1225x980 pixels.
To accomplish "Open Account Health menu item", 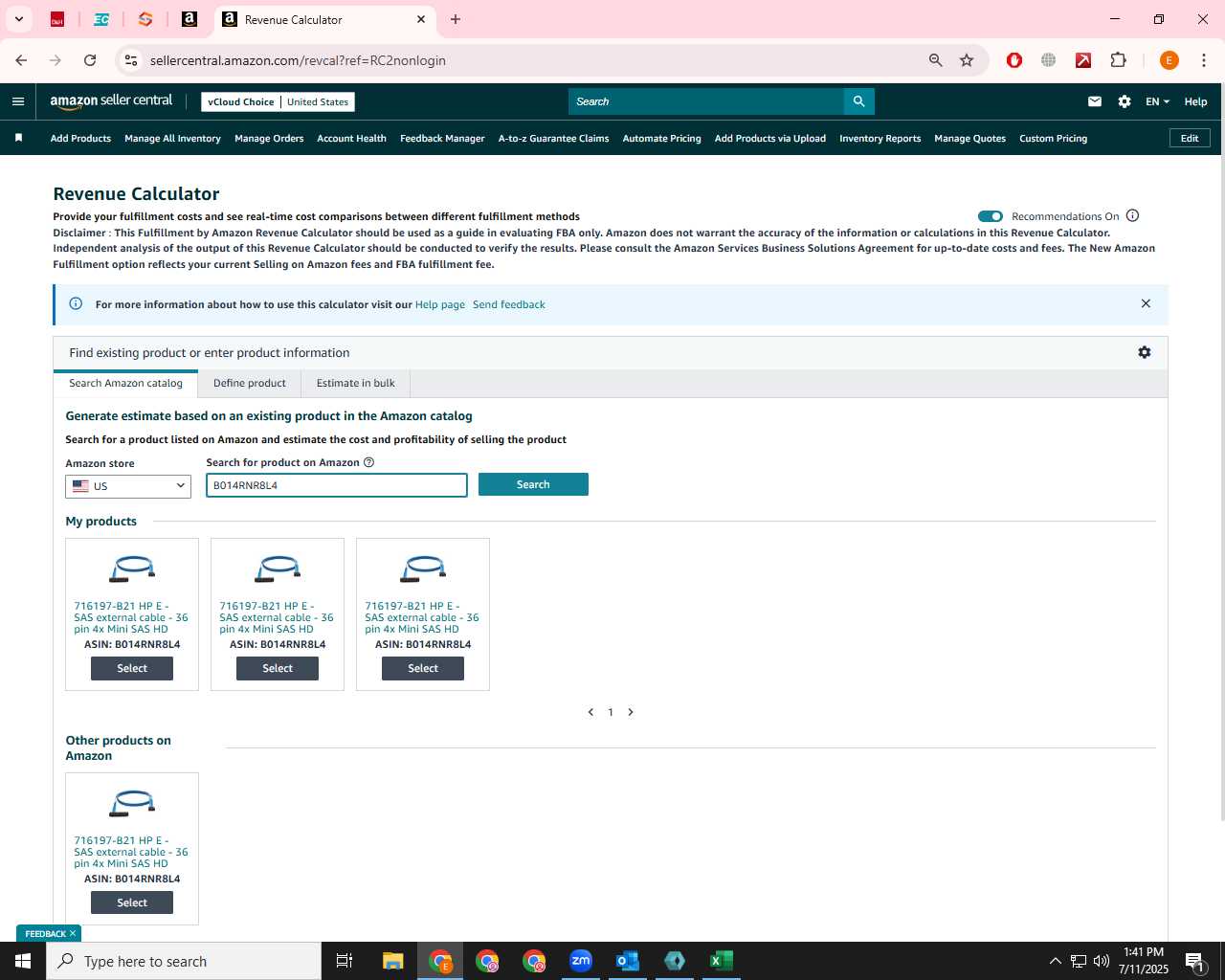I will click(x=351, y=138).
